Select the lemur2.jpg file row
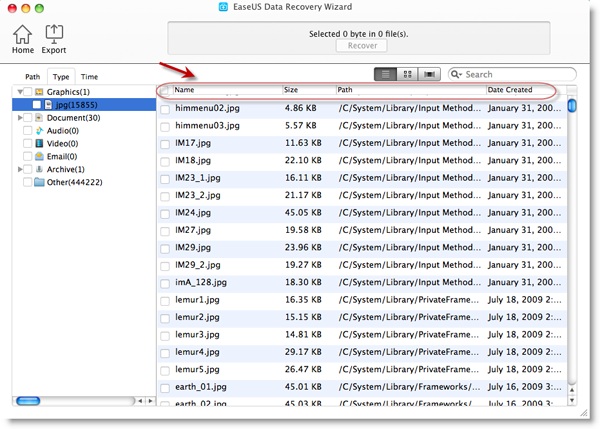 click(x=362, y=318)
